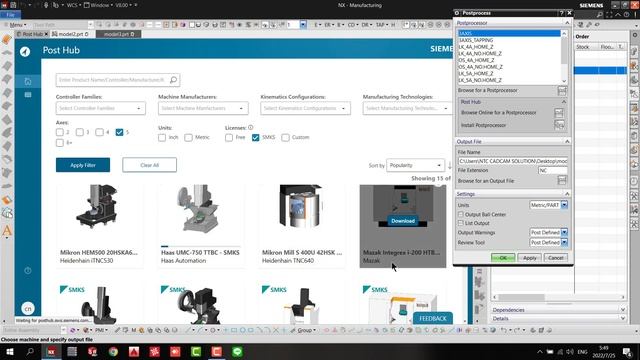The image size is (640, 360).
Task: Collapse the Post Hub group in dialog
Action: click(x=564, y=102)
